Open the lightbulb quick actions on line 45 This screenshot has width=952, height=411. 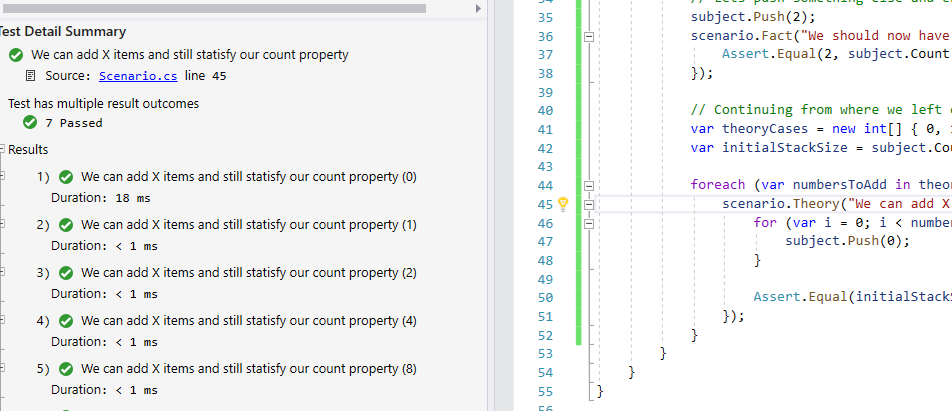tap(563, 204)
